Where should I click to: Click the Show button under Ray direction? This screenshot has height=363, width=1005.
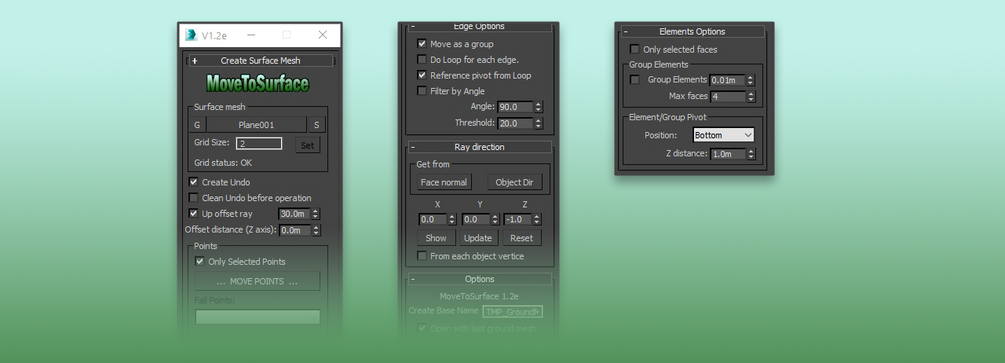coord(436,238)
